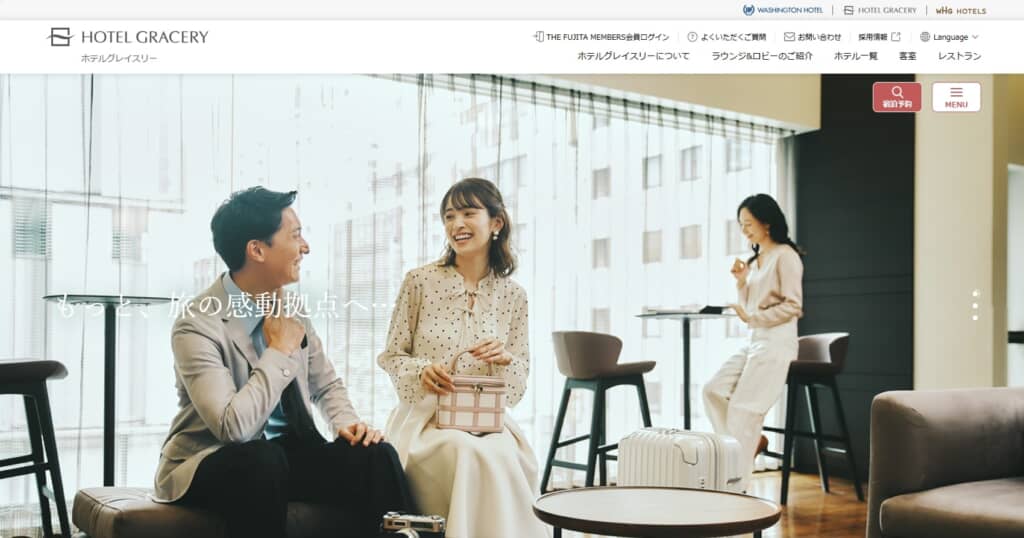Select the last carousel dot indicator
1024x538 pixels.
tap(975, 317)
